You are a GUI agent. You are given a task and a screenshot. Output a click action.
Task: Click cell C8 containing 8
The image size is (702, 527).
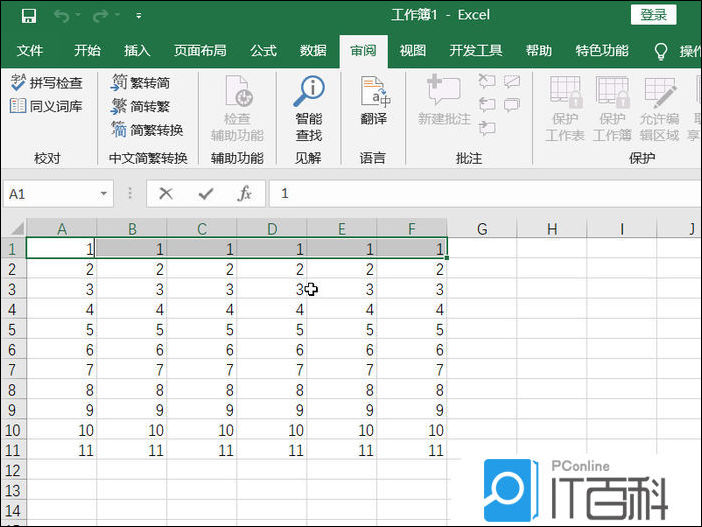(x=202, y=390)
